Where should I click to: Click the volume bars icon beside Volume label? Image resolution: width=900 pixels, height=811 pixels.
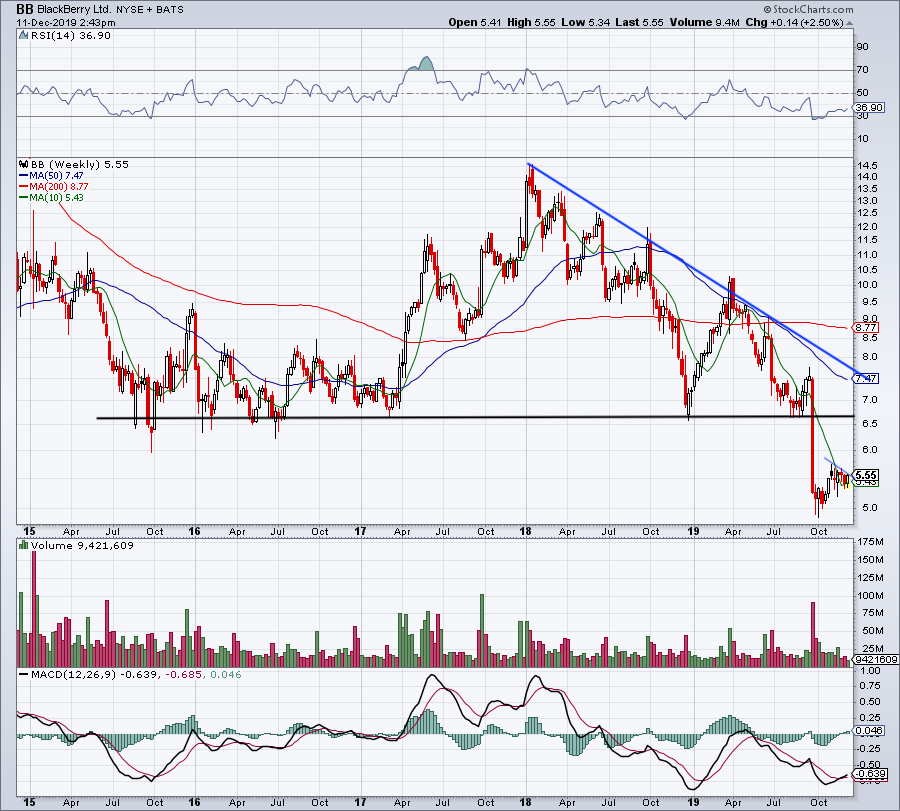click(x=24, y=545)
